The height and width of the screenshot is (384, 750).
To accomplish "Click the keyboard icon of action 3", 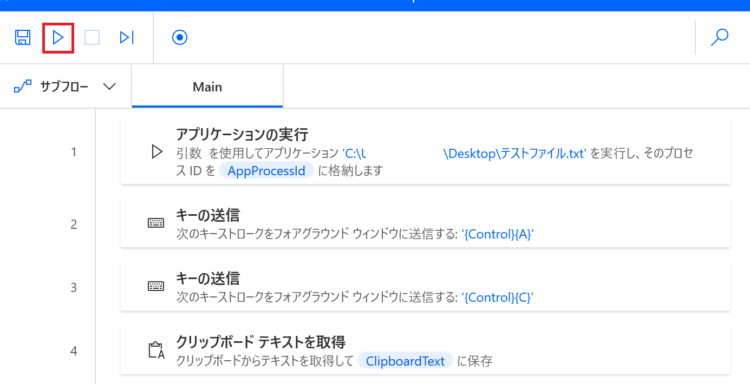I will [x=156, y=286].
